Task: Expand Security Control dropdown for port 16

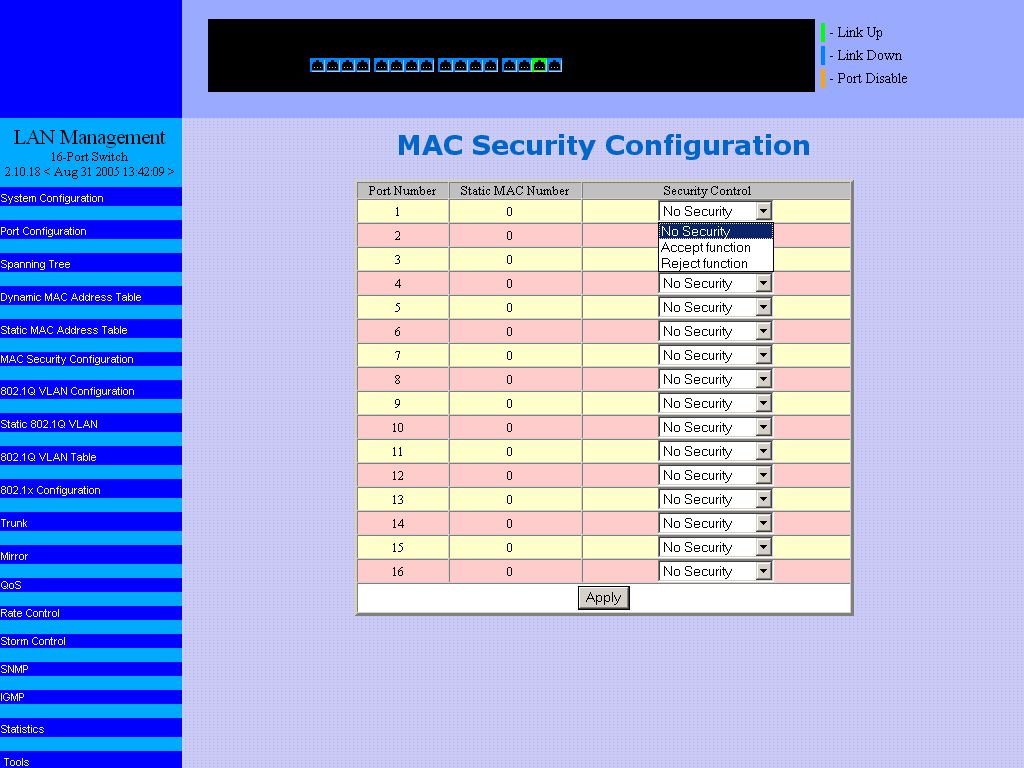Action: (715, 572)
